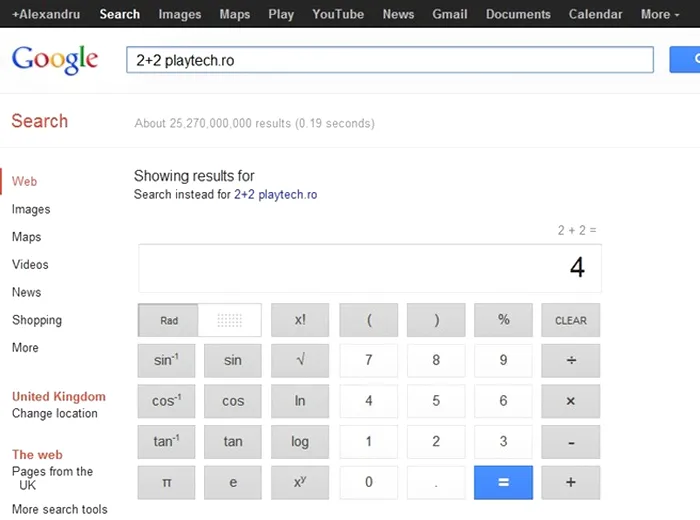
Task: Select Pages from the UK filter
Action: click(52, 478)
